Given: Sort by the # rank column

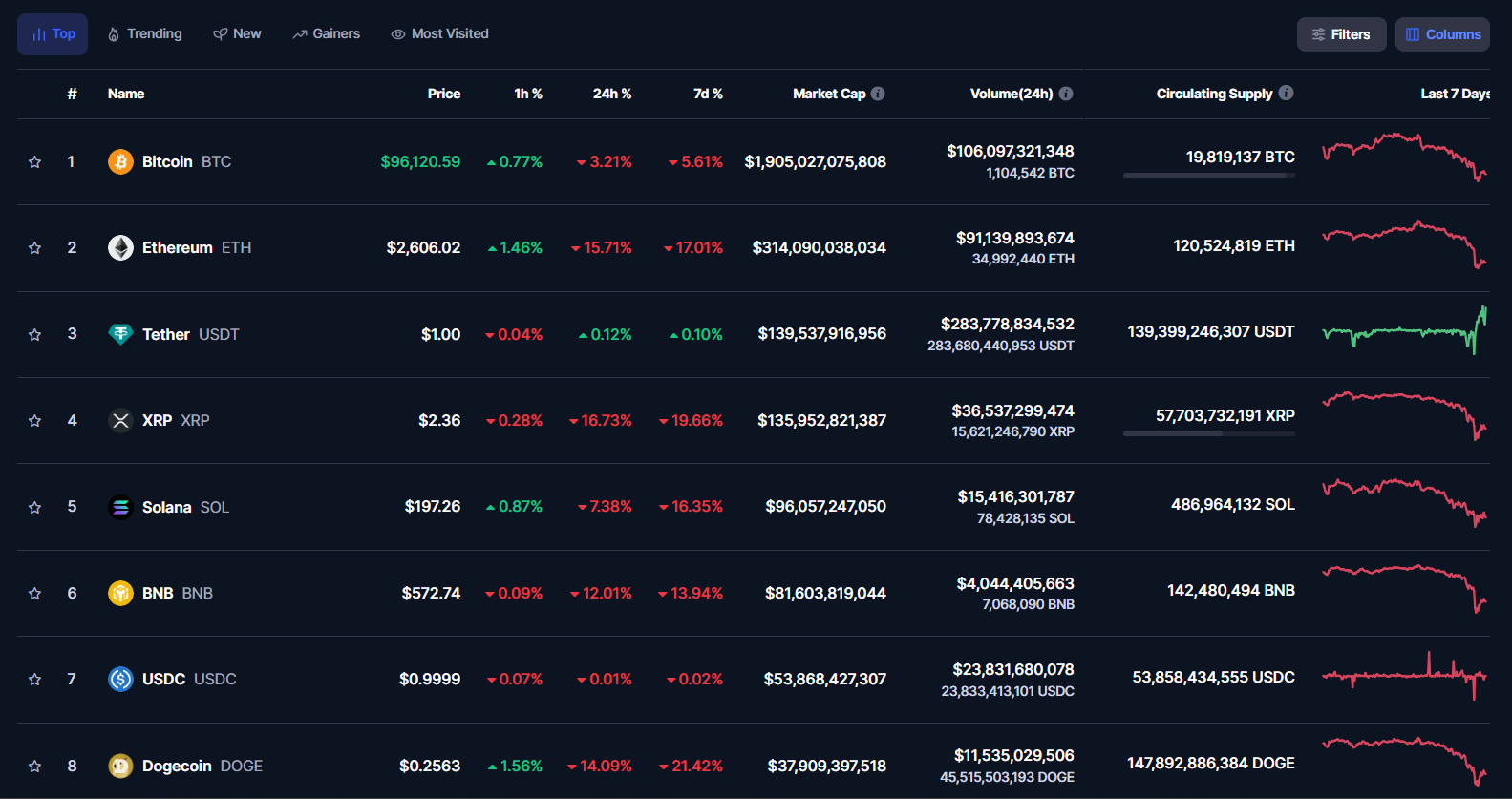Looking at the screenshot, I should tap(72, 94).
